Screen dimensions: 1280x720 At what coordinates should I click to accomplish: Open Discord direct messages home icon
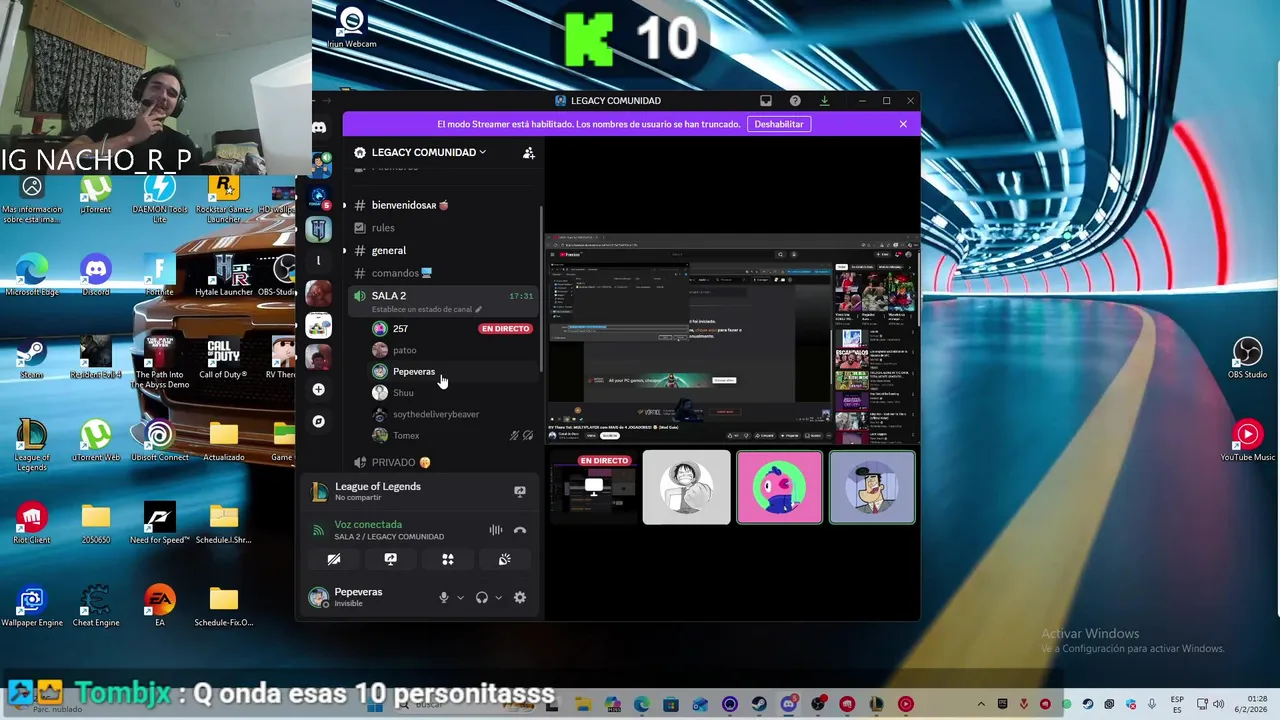point(319,128)
